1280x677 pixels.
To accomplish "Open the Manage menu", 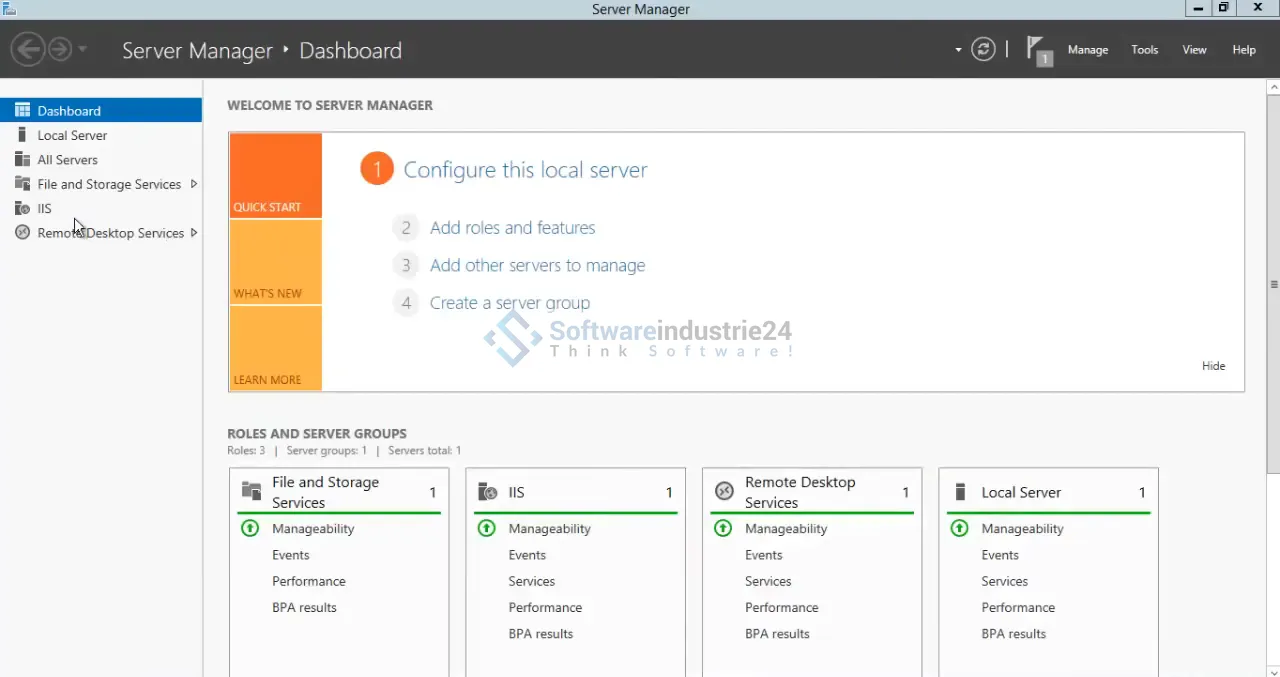I will 1087,50.
